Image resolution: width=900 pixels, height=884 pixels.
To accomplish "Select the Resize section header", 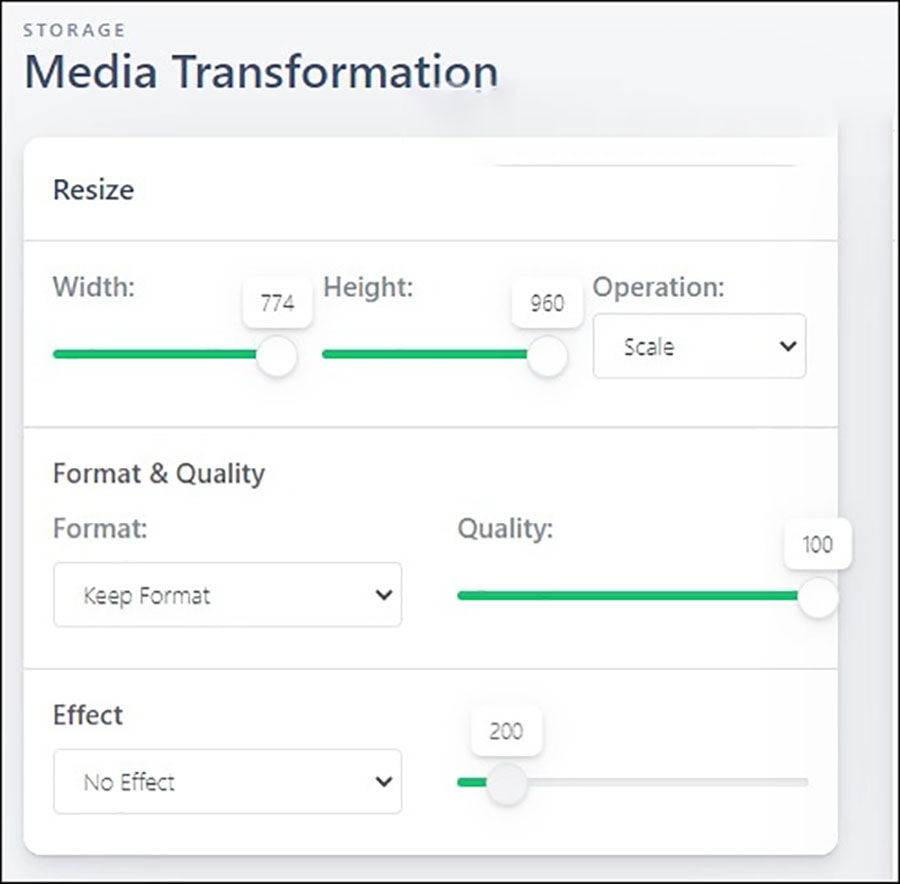I will (x=93, y=190).
